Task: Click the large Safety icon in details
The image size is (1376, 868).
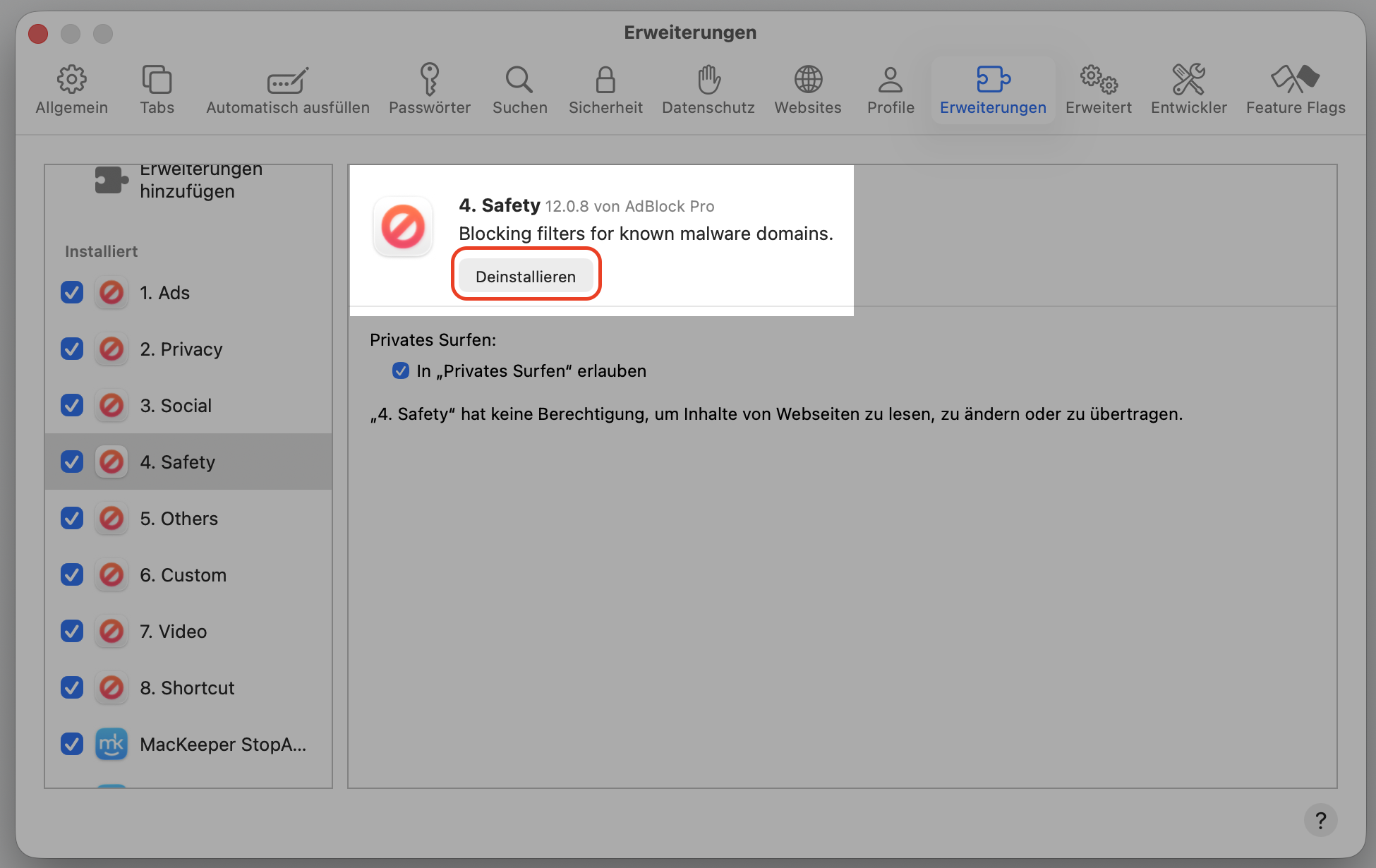Action: click(x=403, y=227)
